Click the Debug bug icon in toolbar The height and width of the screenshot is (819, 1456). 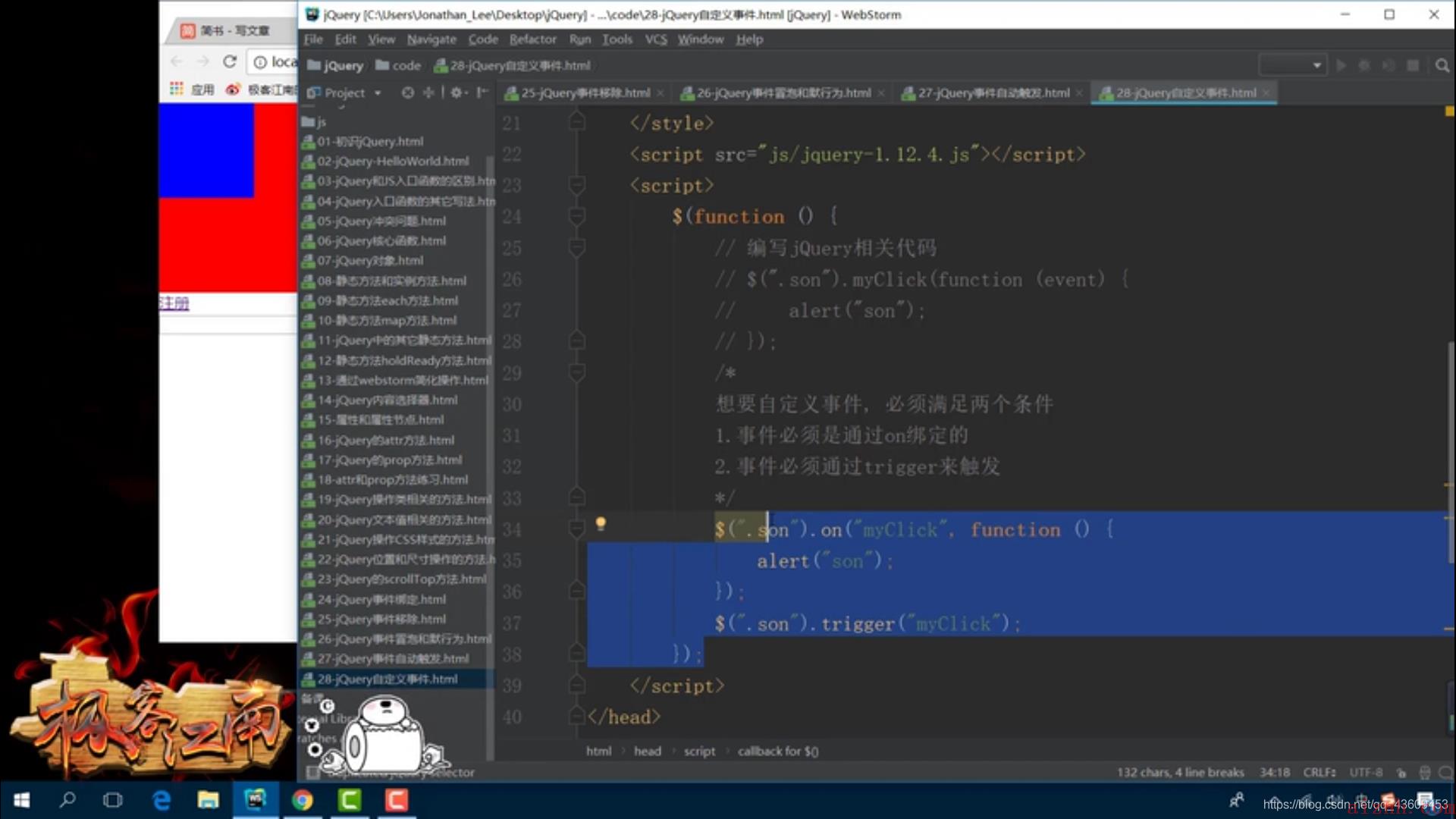pos(1364,66)
